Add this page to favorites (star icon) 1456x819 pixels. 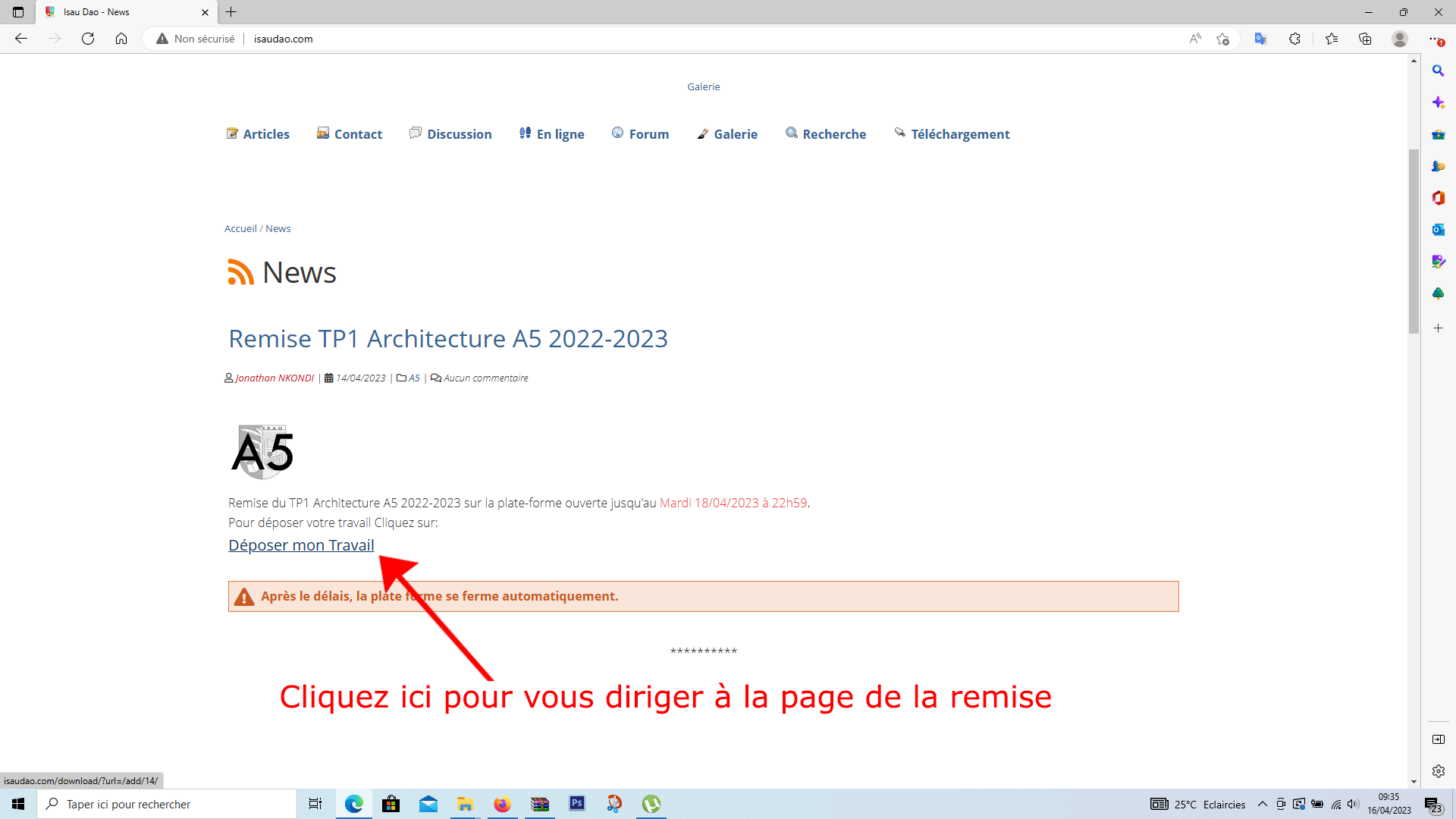(x=1222, y=39)
